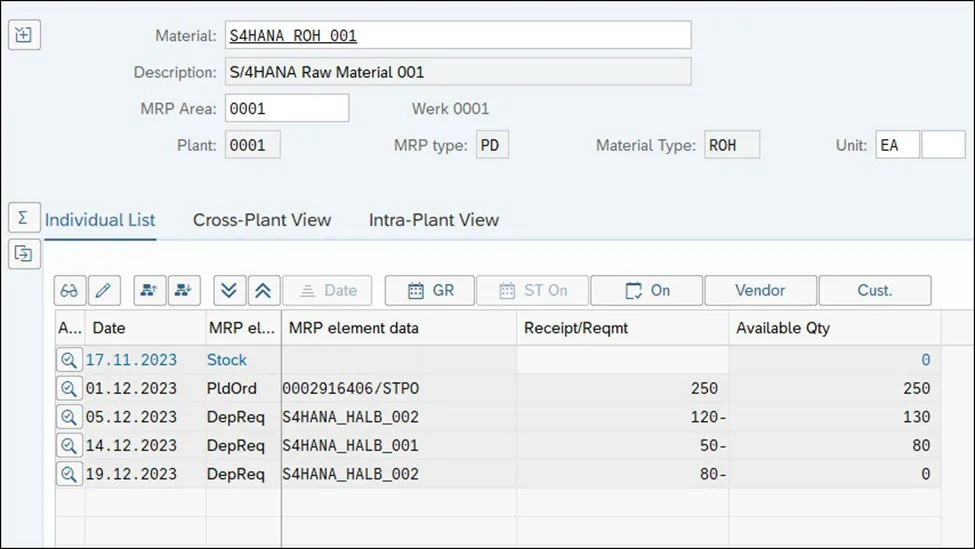This screenshot has width=975, height=549.
Task: Open details for the 05.12.2023 DepReq row
Action: (x=69, y=417)
